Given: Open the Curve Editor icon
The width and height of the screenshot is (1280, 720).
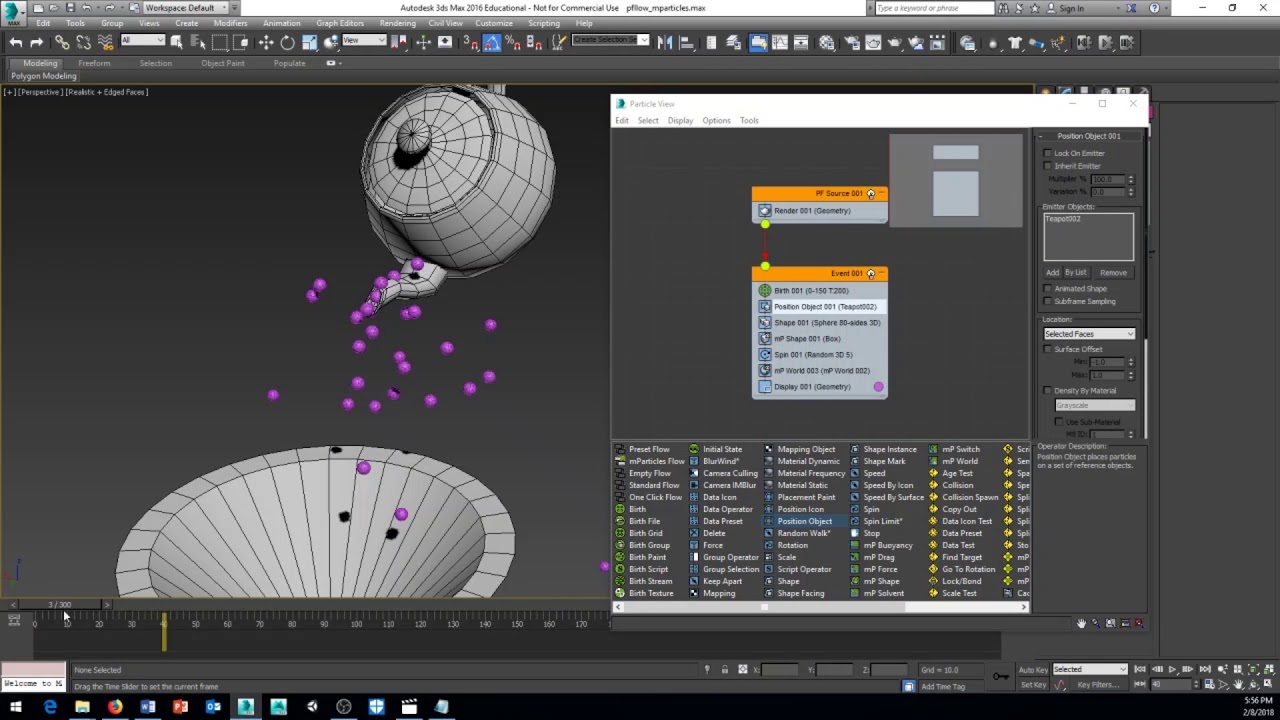Looking at the screenshot, I should pos(781,42).
